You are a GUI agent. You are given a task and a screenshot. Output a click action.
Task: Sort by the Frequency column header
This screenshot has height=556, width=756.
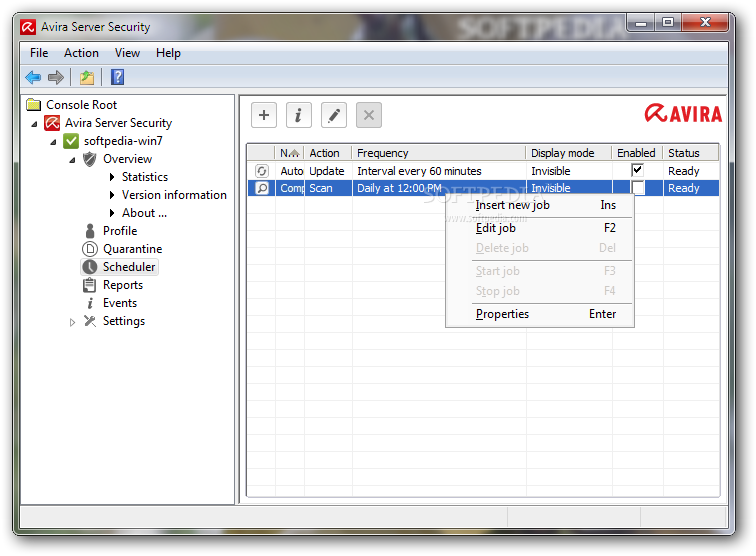point(439,153)
